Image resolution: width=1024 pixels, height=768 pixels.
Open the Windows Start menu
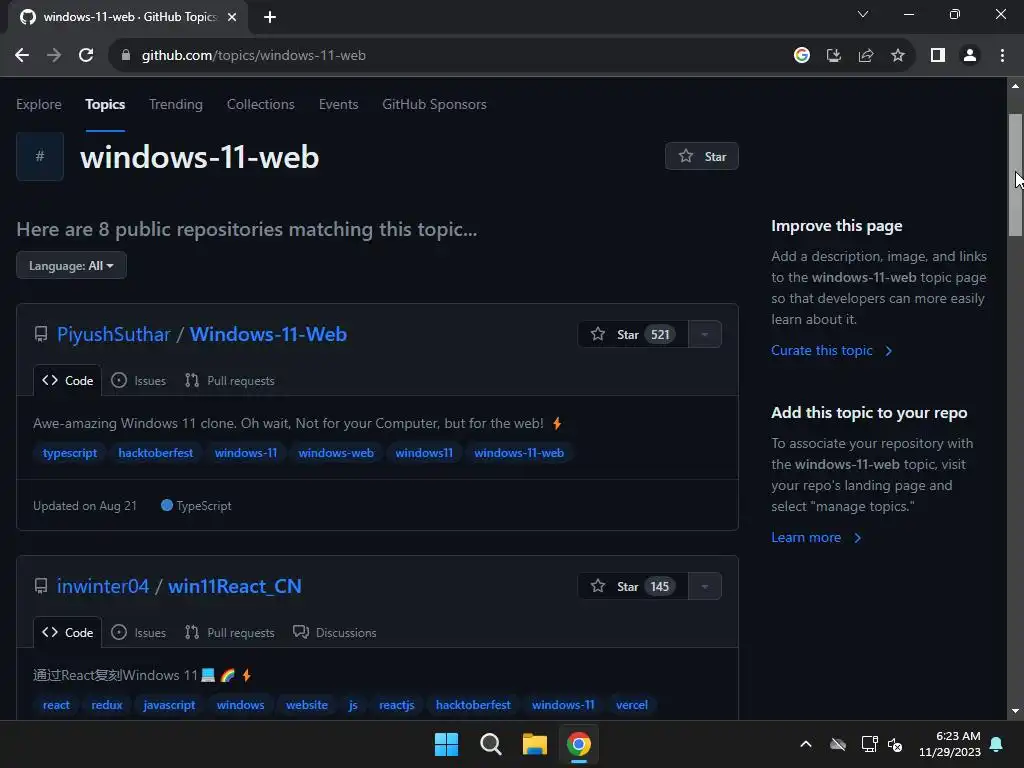click(x=447, y=744)
